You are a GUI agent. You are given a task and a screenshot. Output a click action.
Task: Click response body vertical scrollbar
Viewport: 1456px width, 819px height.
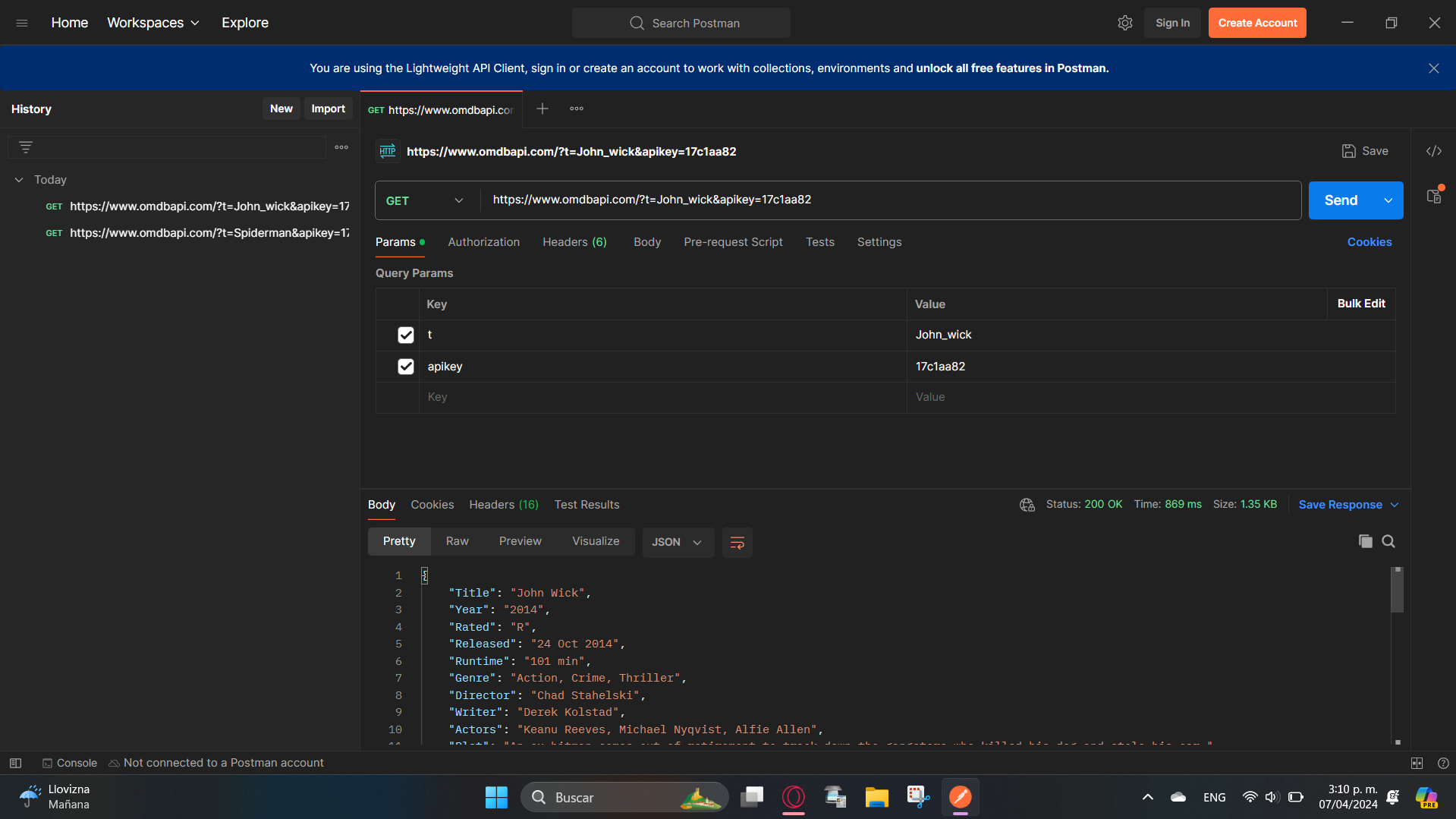click(1397, 591)
